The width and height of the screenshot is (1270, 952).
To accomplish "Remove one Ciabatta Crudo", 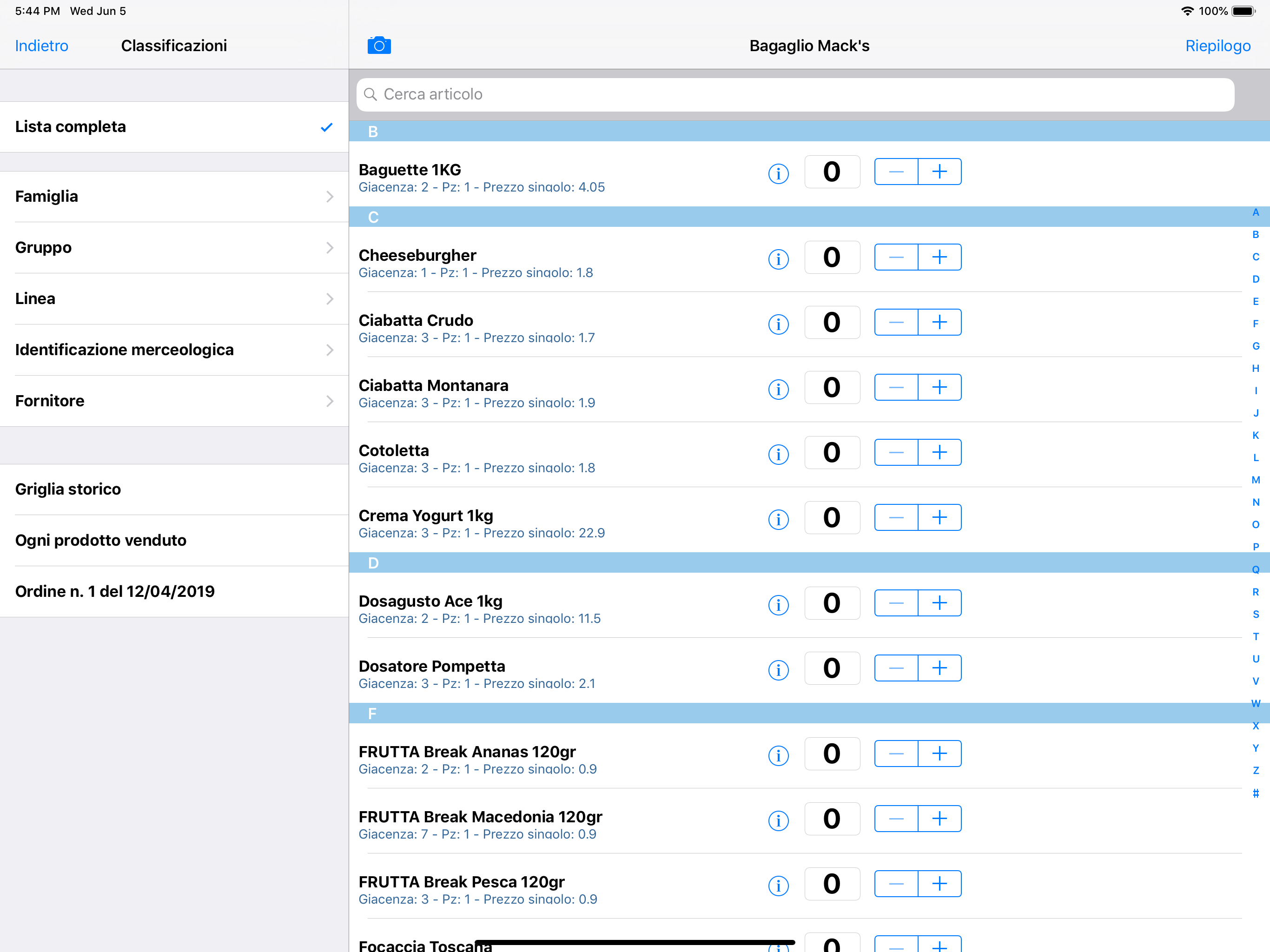I will 896,322.
